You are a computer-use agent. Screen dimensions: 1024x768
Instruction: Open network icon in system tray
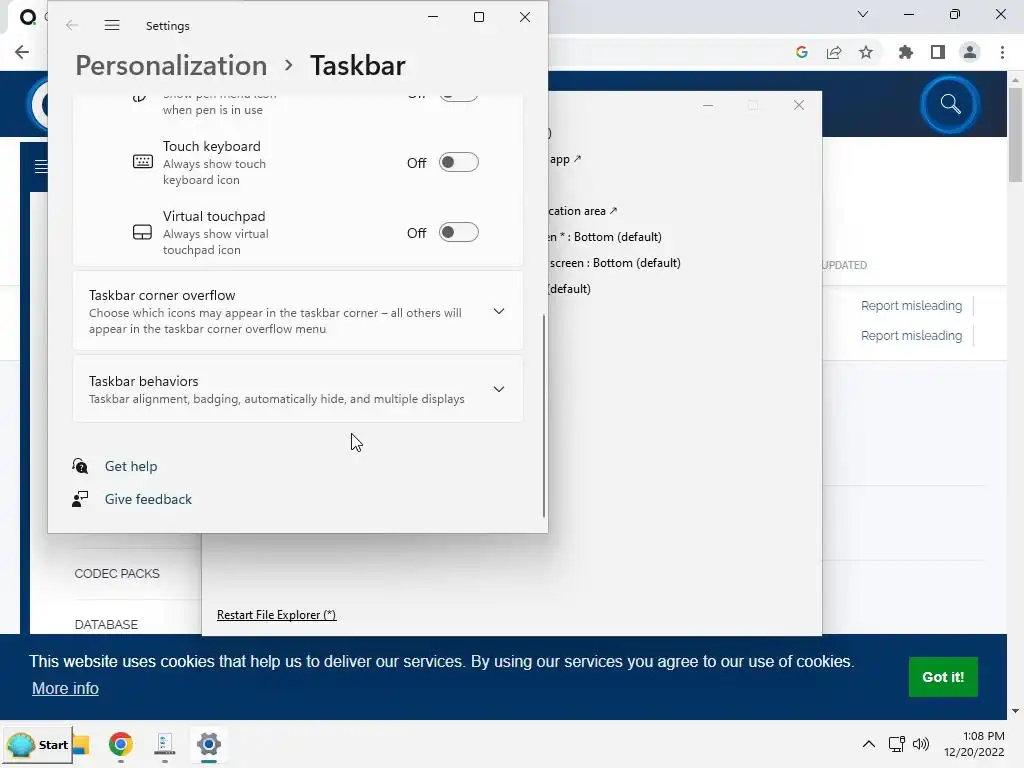(x=896, y=744)
